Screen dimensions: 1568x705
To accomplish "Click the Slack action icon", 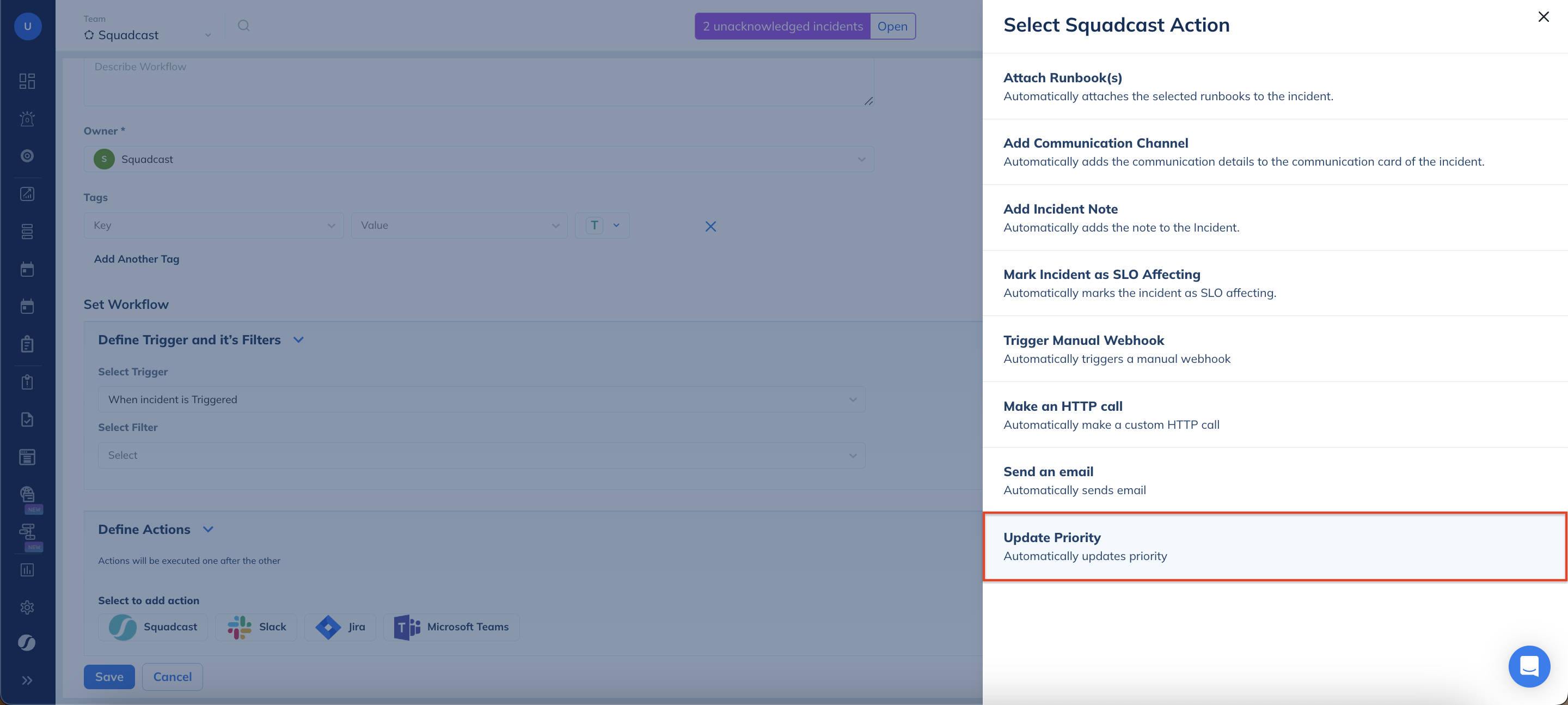I will pos(239,627).
